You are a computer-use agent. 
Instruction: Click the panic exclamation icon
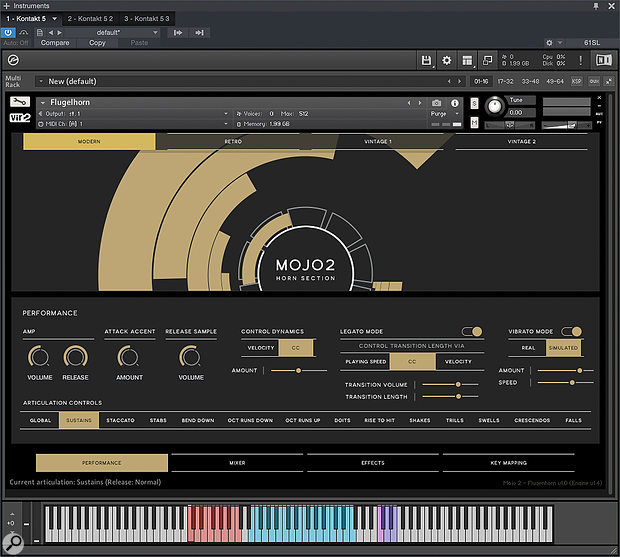click(580, 60)
